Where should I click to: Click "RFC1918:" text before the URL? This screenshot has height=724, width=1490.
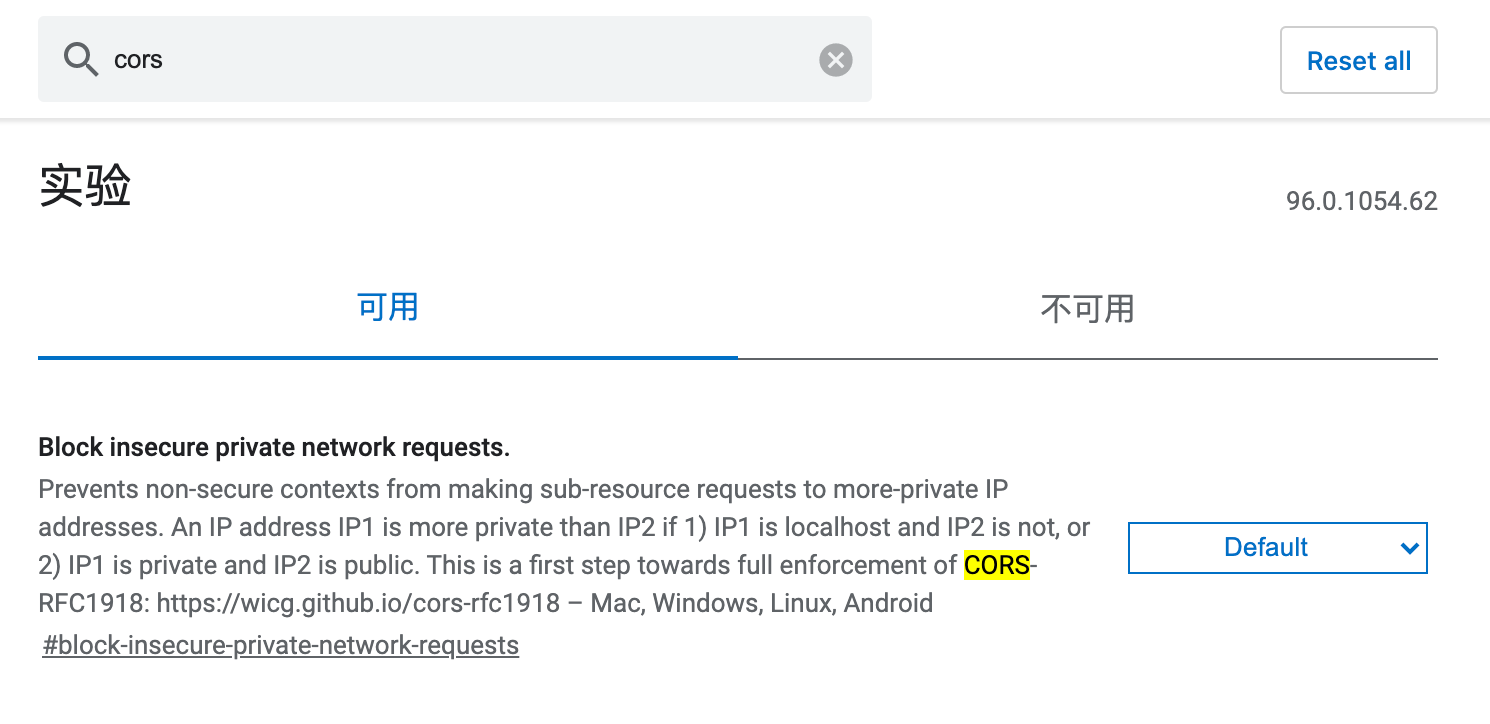pos(93,604)
